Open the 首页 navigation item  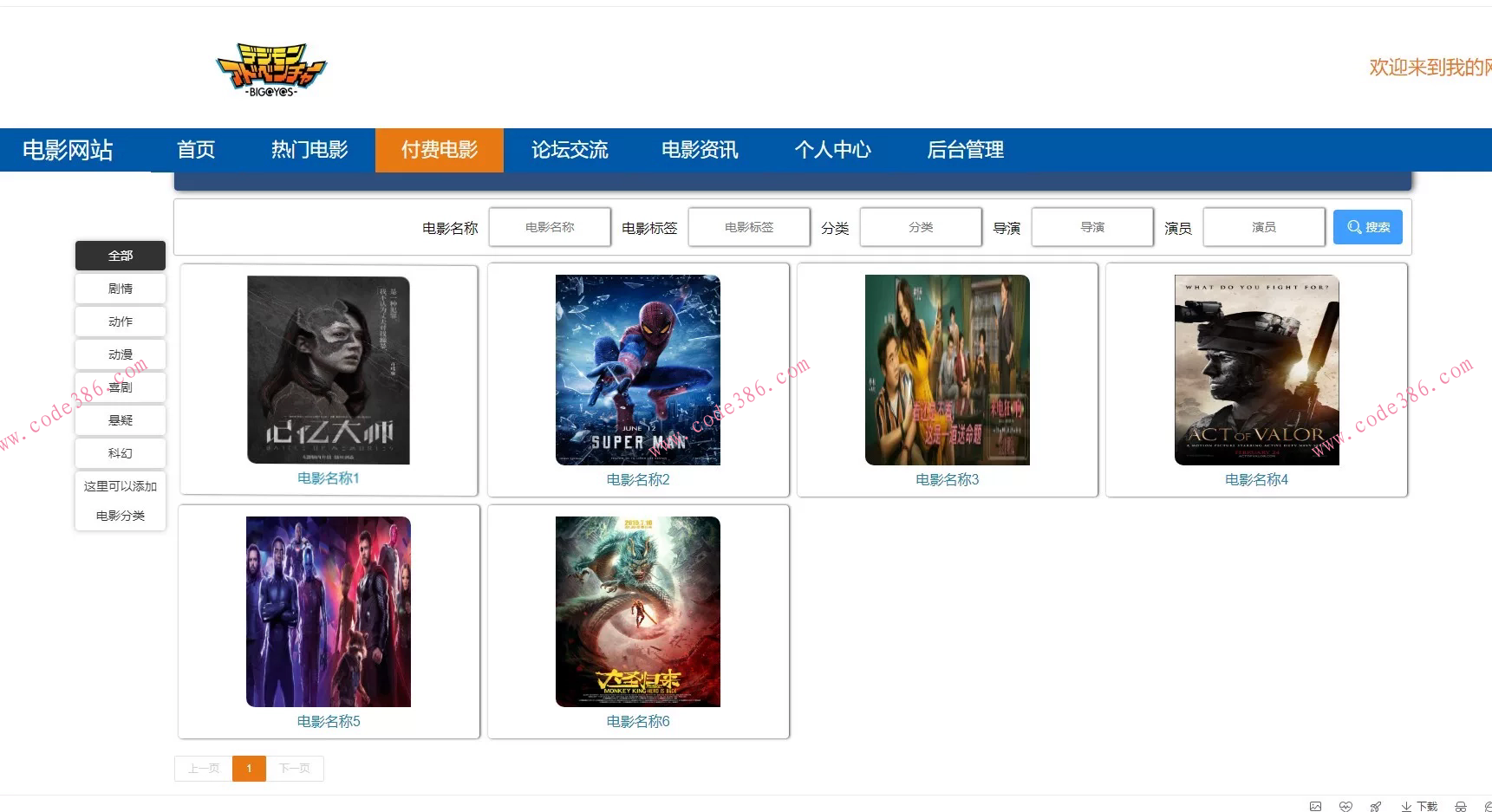pos(195,150)
